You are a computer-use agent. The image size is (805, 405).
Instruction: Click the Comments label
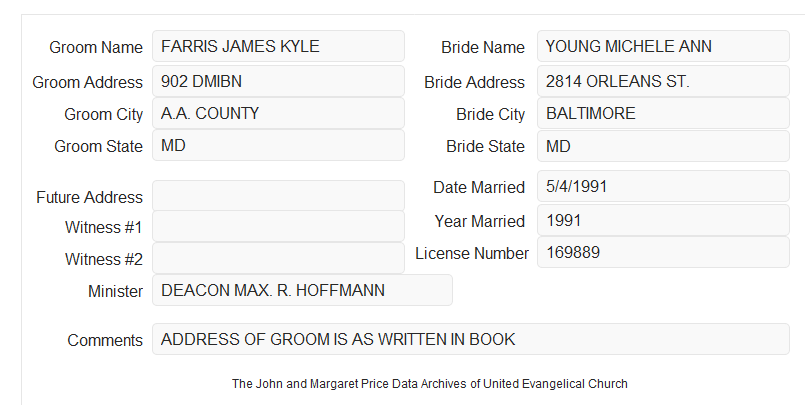click(x=105, y=340)
